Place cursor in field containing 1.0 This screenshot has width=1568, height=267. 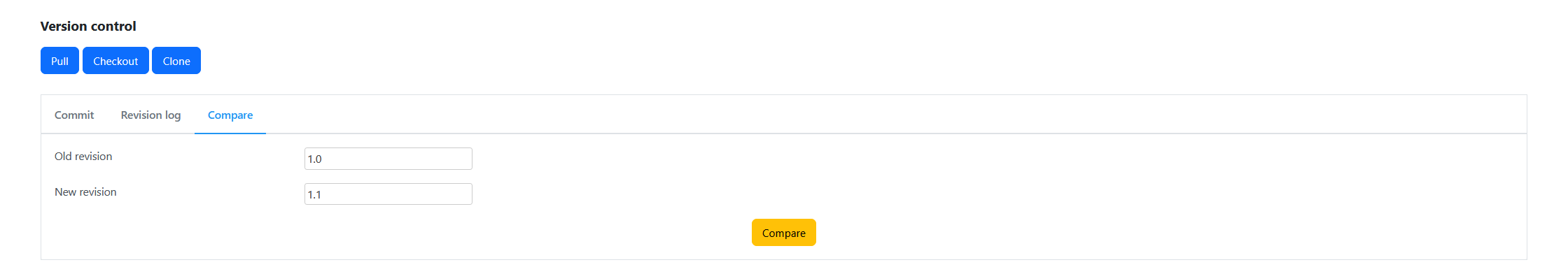click(x=388, y=159)
